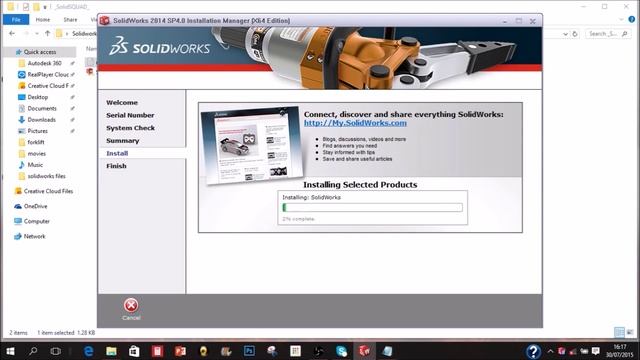Screen dimensions: 640x360
Task: Open Autodesk 360 in Quick access
Action: pos(44,63)
